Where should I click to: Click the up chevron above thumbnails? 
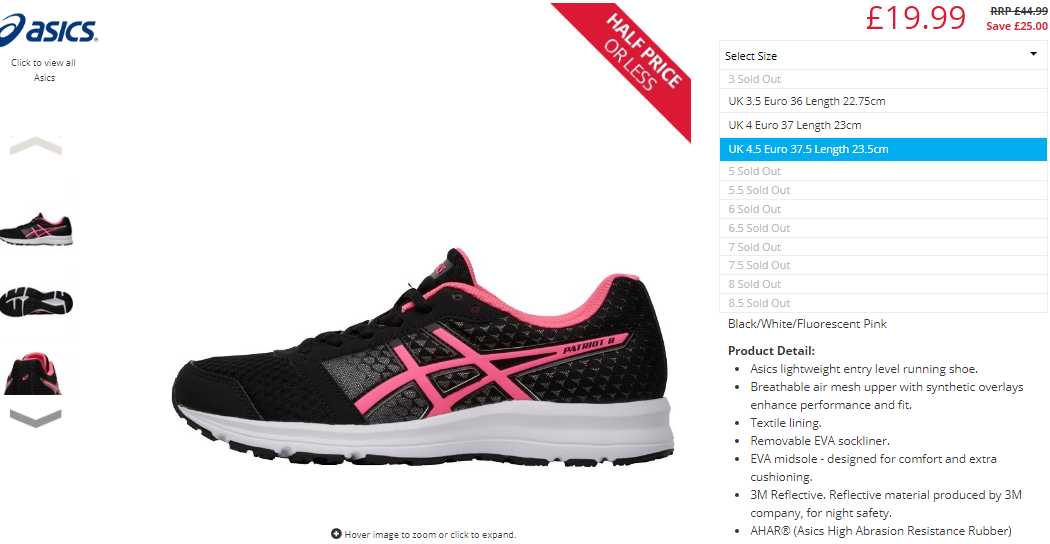tap(36, 145)
